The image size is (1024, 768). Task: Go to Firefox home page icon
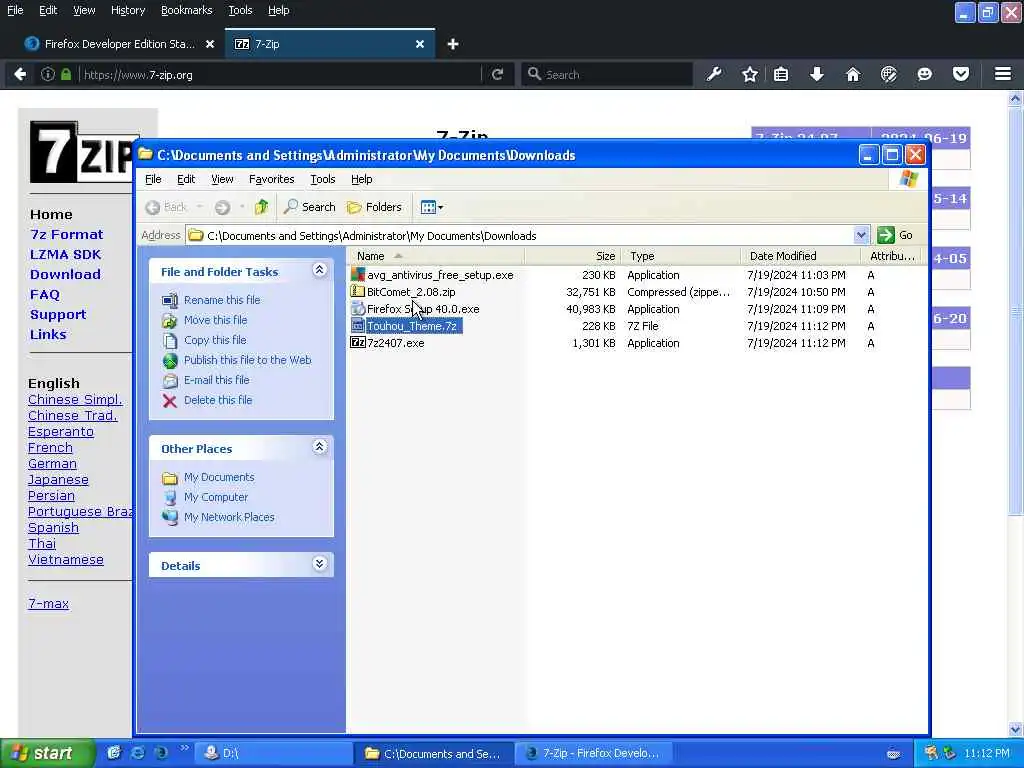pyautogui.click(x=853, y=74)
